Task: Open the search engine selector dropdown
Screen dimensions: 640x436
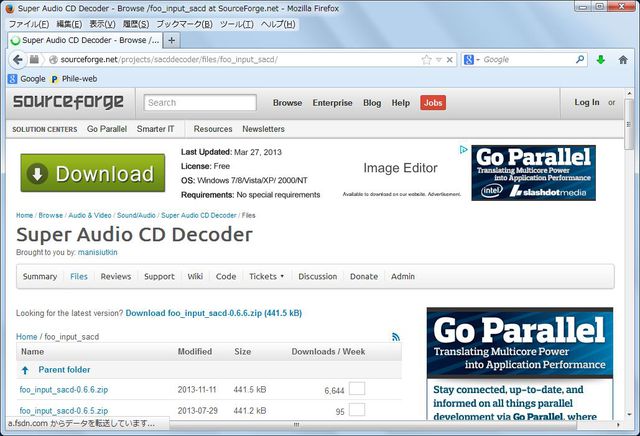Action: click(472, 60)
